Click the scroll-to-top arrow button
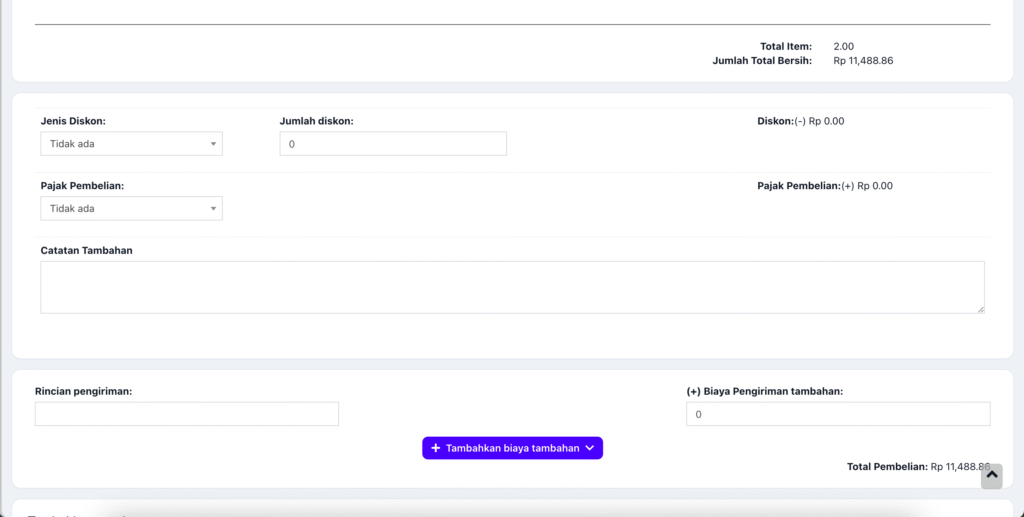The width and height of the screenshot is (1024, 517). (x=991, y=476)
